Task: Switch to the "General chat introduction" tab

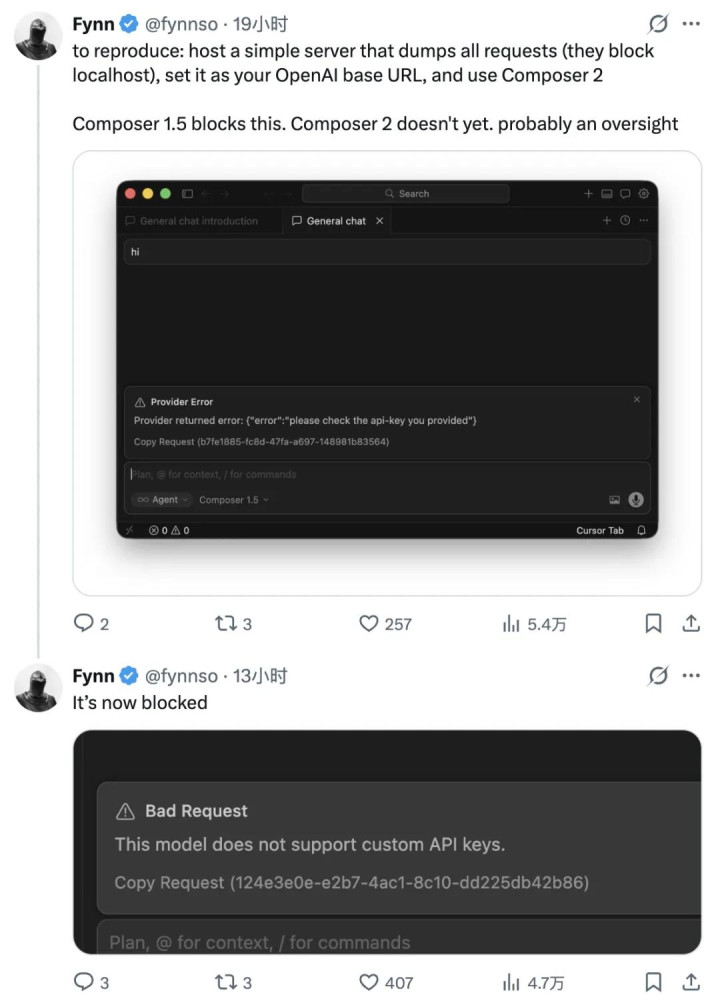Action: point(198,221)
